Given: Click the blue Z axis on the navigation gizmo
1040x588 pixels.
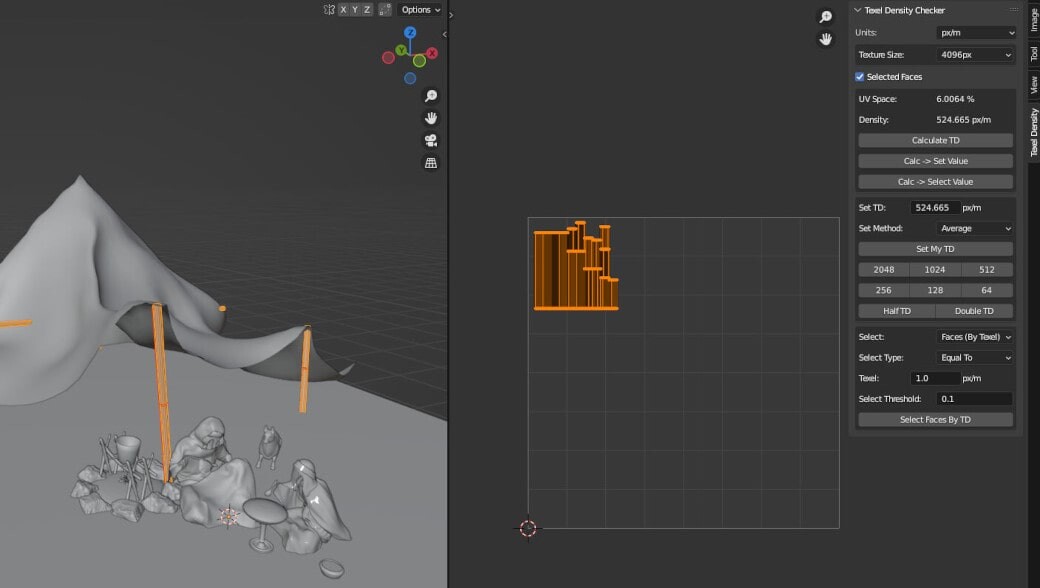Looking at the screenshot, I should click(410, 31).
